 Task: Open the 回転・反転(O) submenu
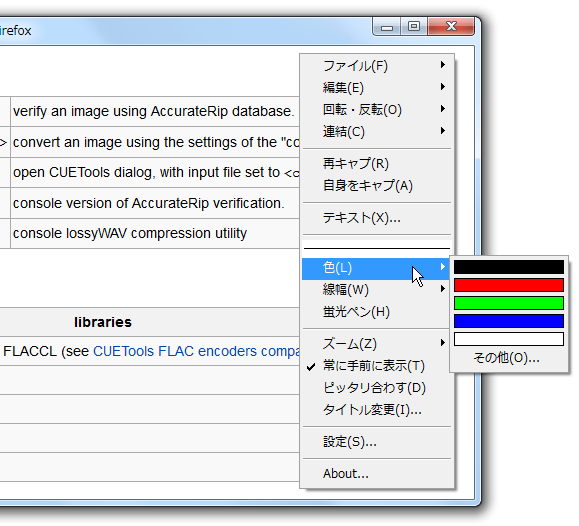(x=376, y=109)
